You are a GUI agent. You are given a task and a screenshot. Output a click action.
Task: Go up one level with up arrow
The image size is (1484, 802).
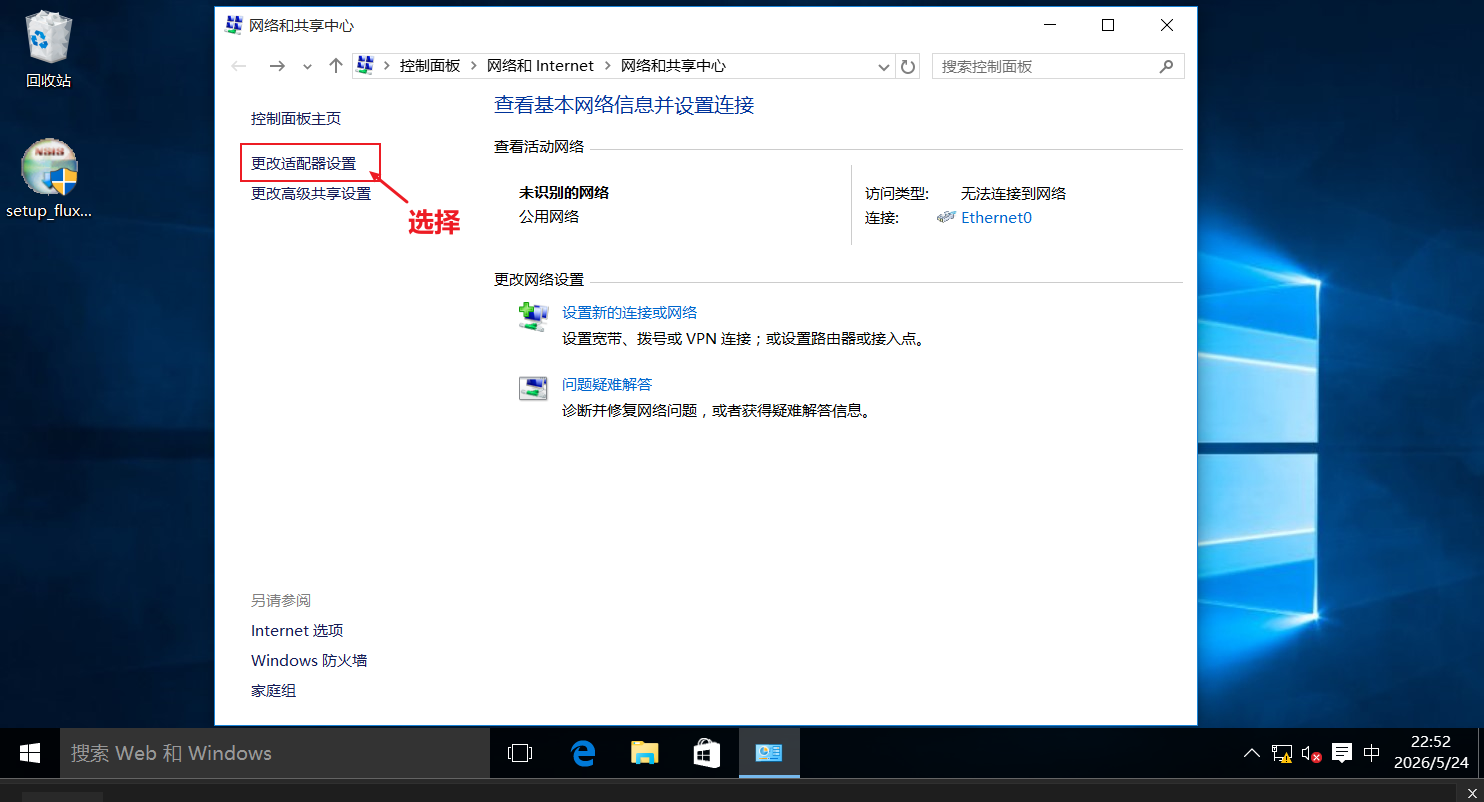[336, 66]
